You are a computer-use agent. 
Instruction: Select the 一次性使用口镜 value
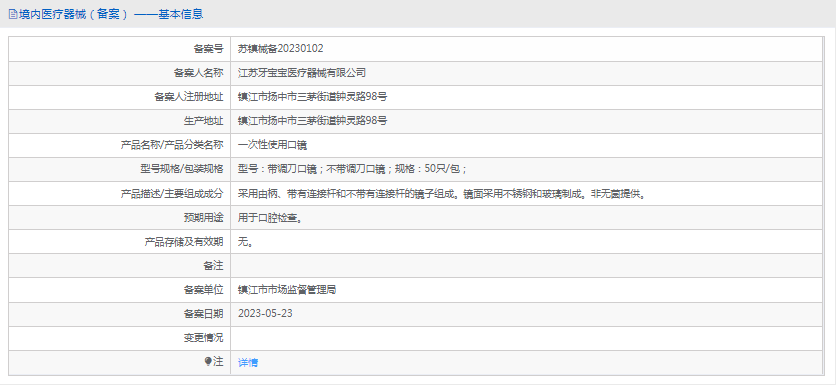(x=272, y=145)
